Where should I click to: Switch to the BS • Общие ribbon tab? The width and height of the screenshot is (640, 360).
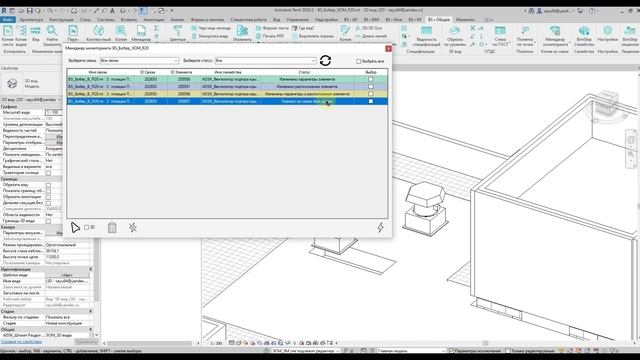point(439,20)
